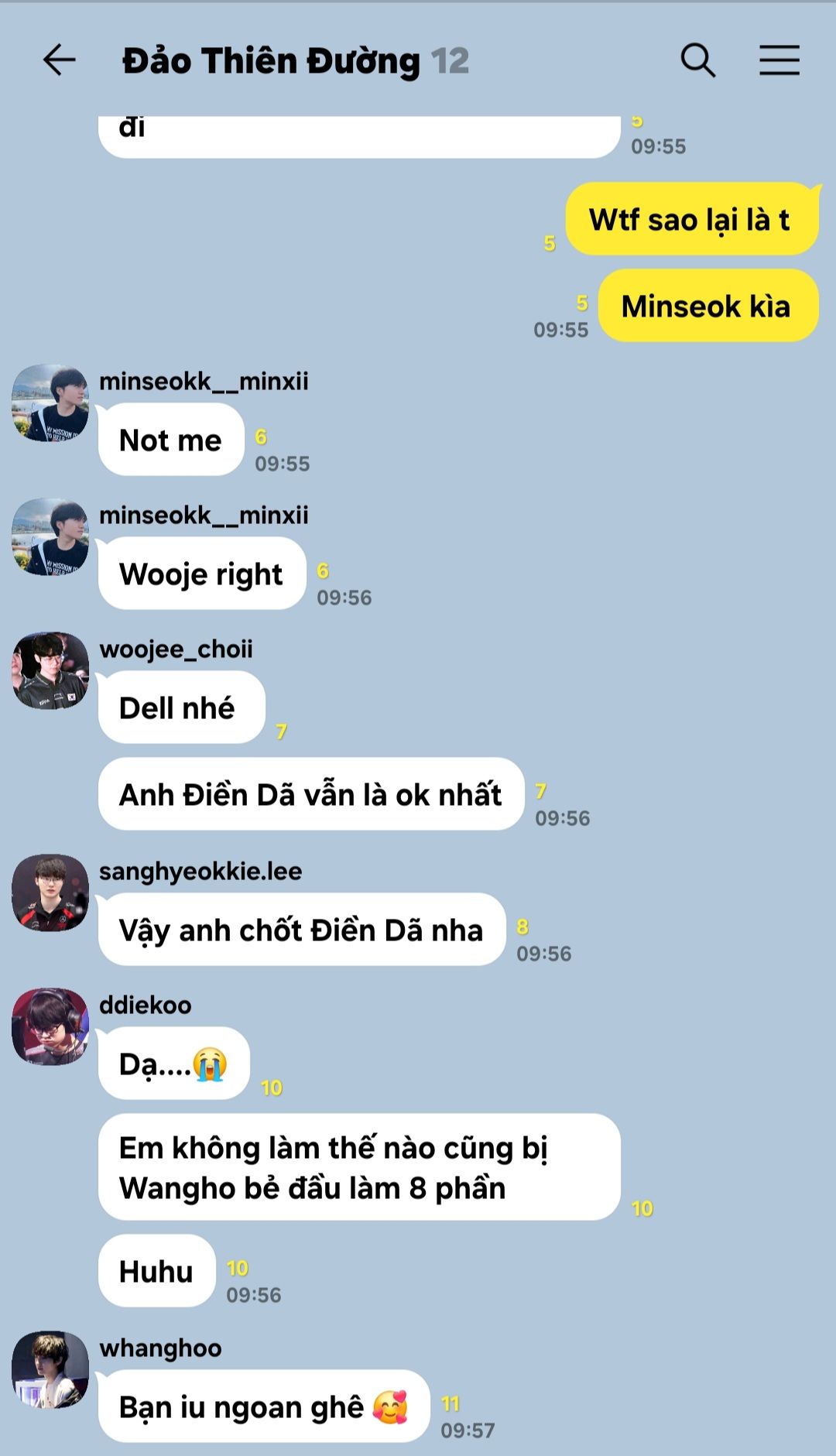Tap the 'Wooje right' message bubble
The image size is (836, 1456).
[x=202, y=574]
